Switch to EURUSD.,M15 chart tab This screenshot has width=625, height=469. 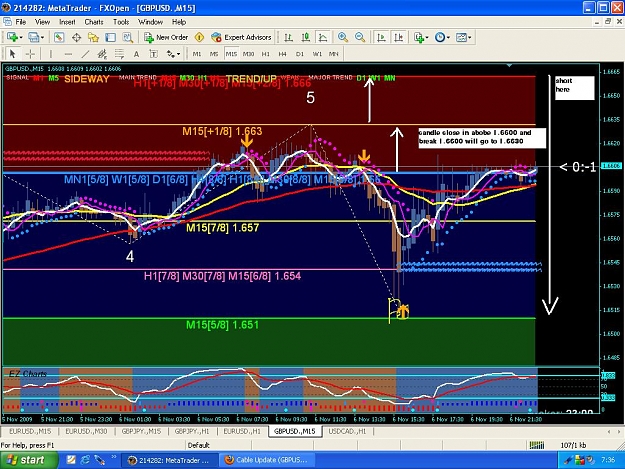coord(30,431)
